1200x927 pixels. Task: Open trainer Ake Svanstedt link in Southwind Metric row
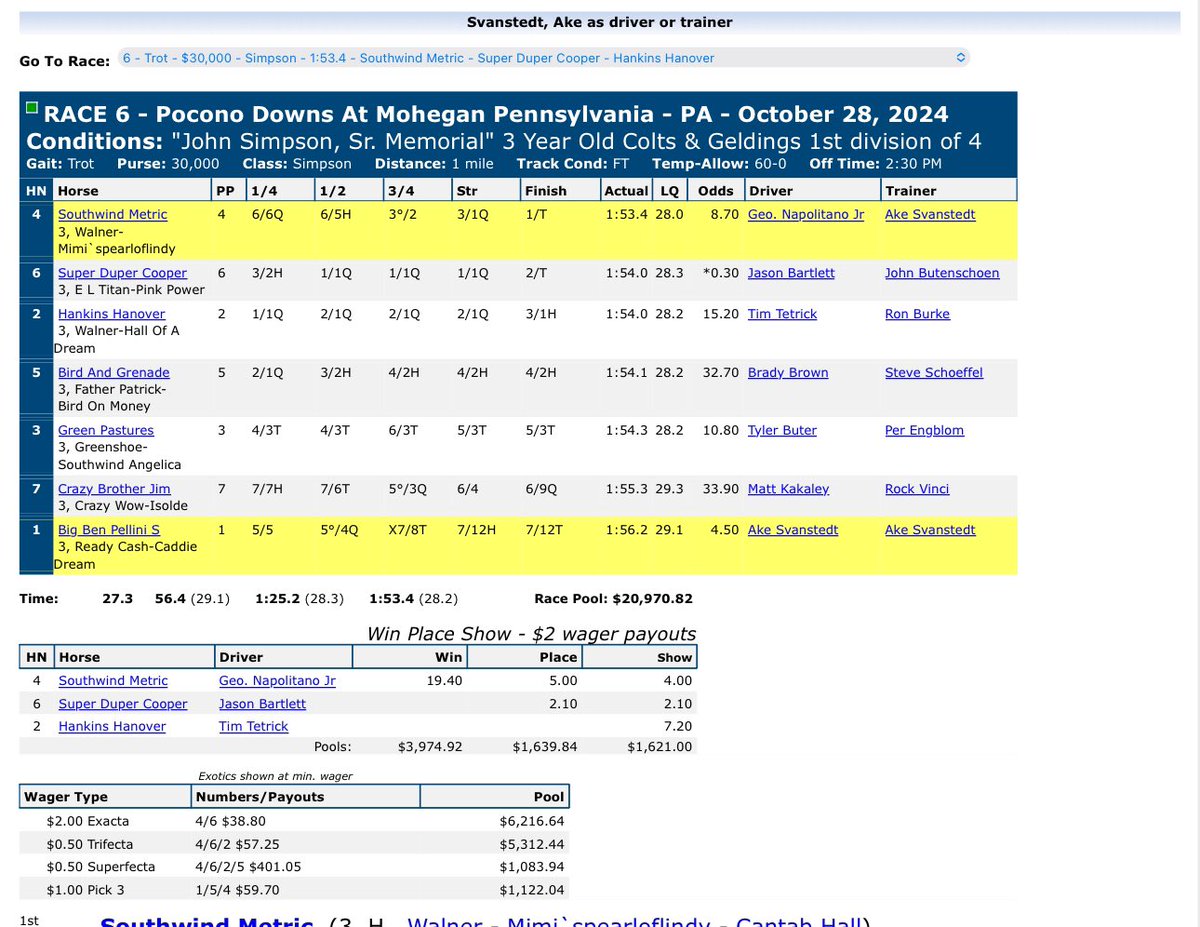point(930,214)
